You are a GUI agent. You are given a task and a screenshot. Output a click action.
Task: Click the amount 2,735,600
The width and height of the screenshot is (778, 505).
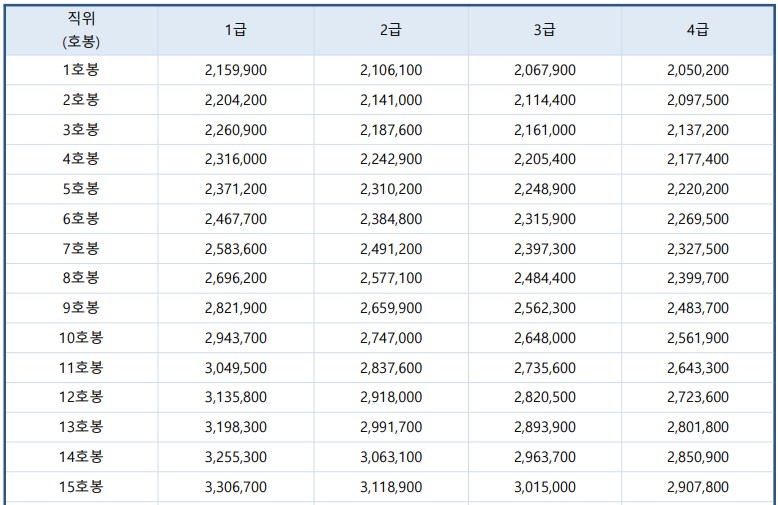[545, 368]
